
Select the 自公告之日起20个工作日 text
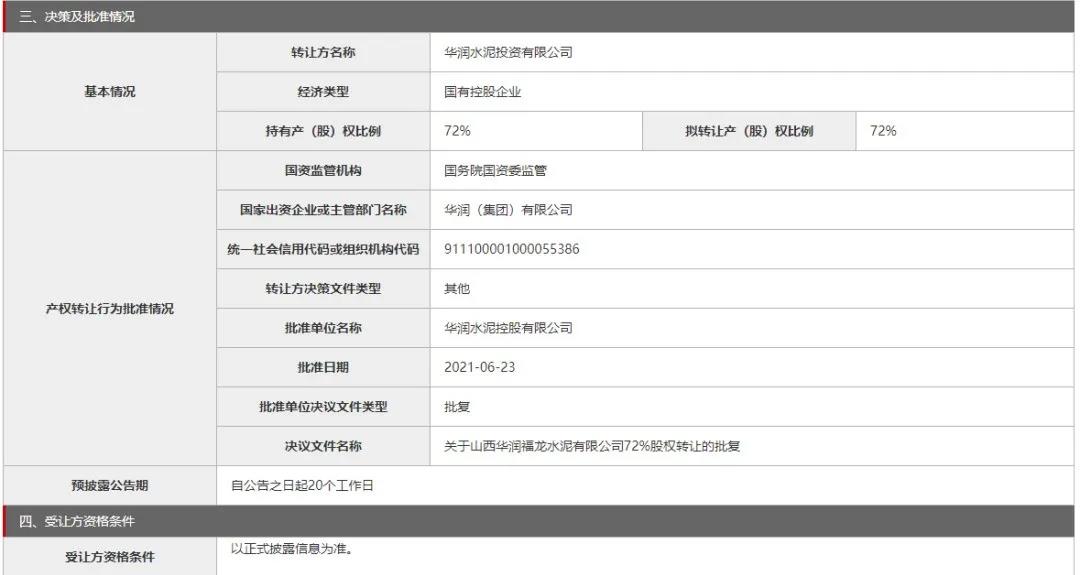point(302,486)
